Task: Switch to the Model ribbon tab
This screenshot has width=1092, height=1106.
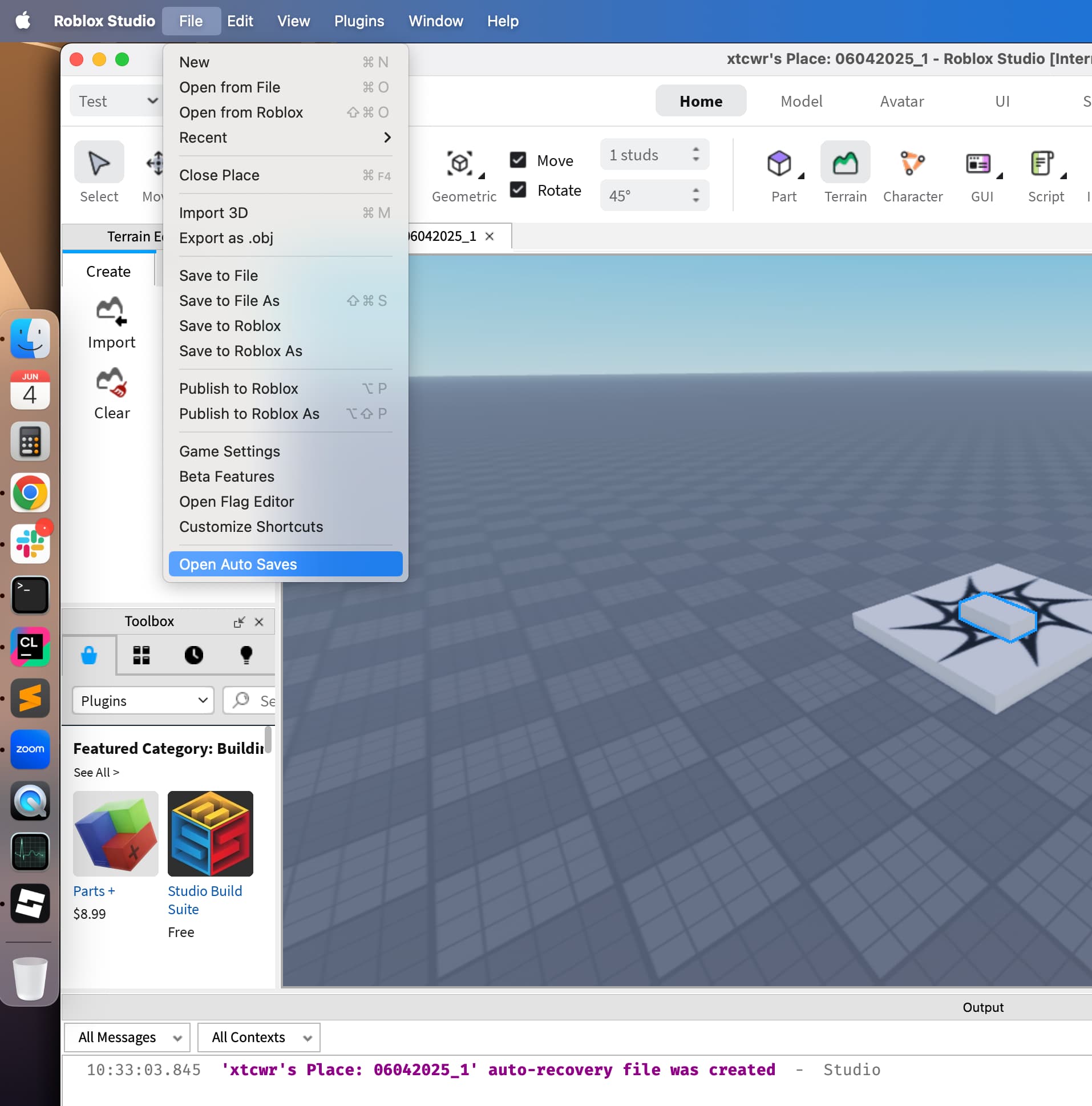Action: pyautogui.click(x=801, y=102)
